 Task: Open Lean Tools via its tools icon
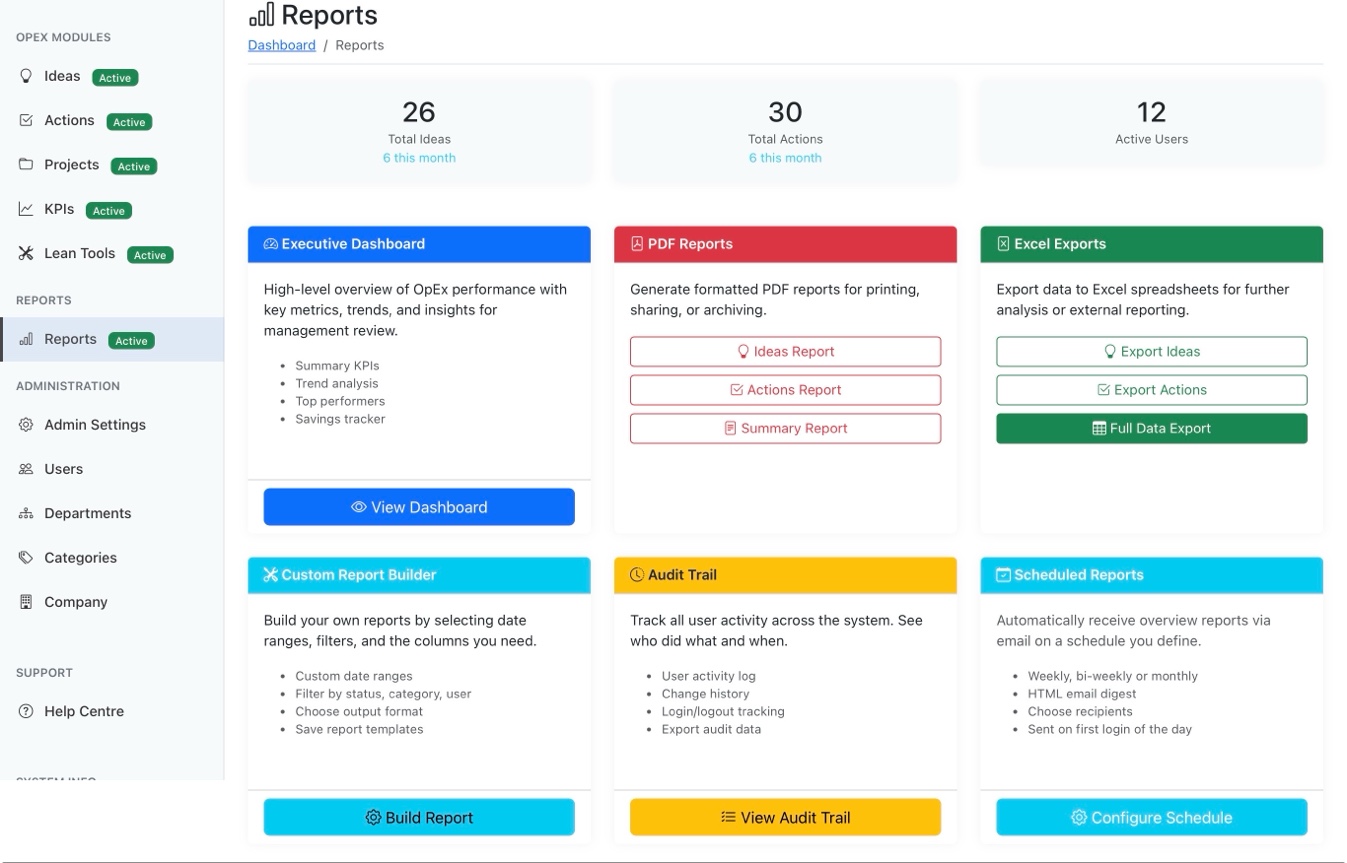(x=25, y=253)
